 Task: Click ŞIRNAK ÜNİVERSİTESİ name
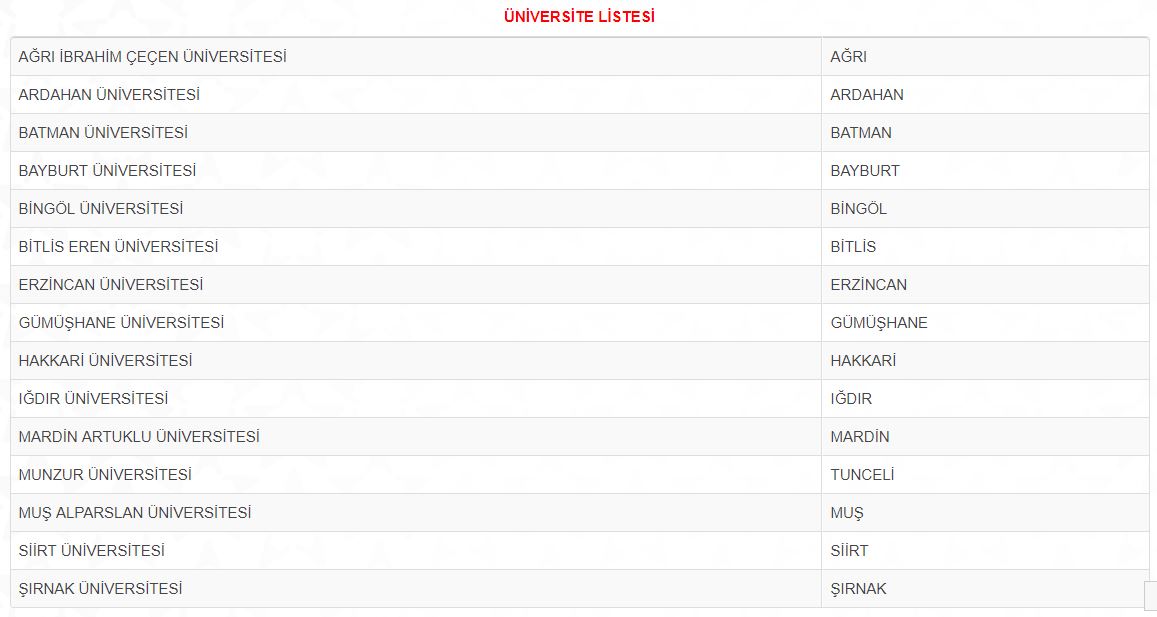click(100, 589)
